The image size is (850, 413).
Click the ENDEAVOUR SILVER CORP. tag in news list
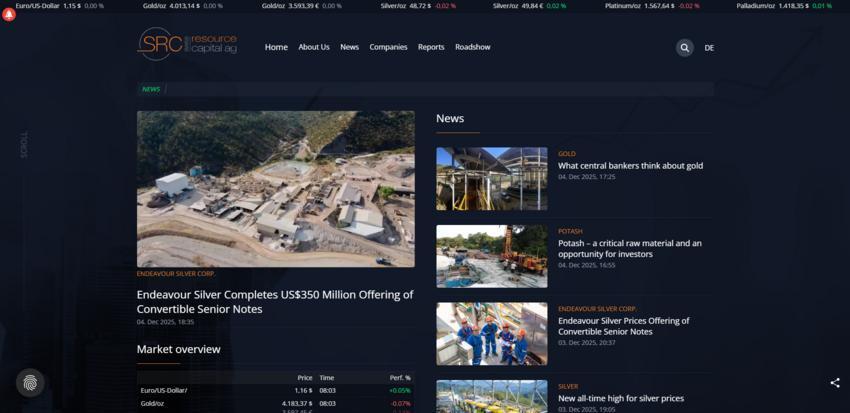(x=597, y=309)
